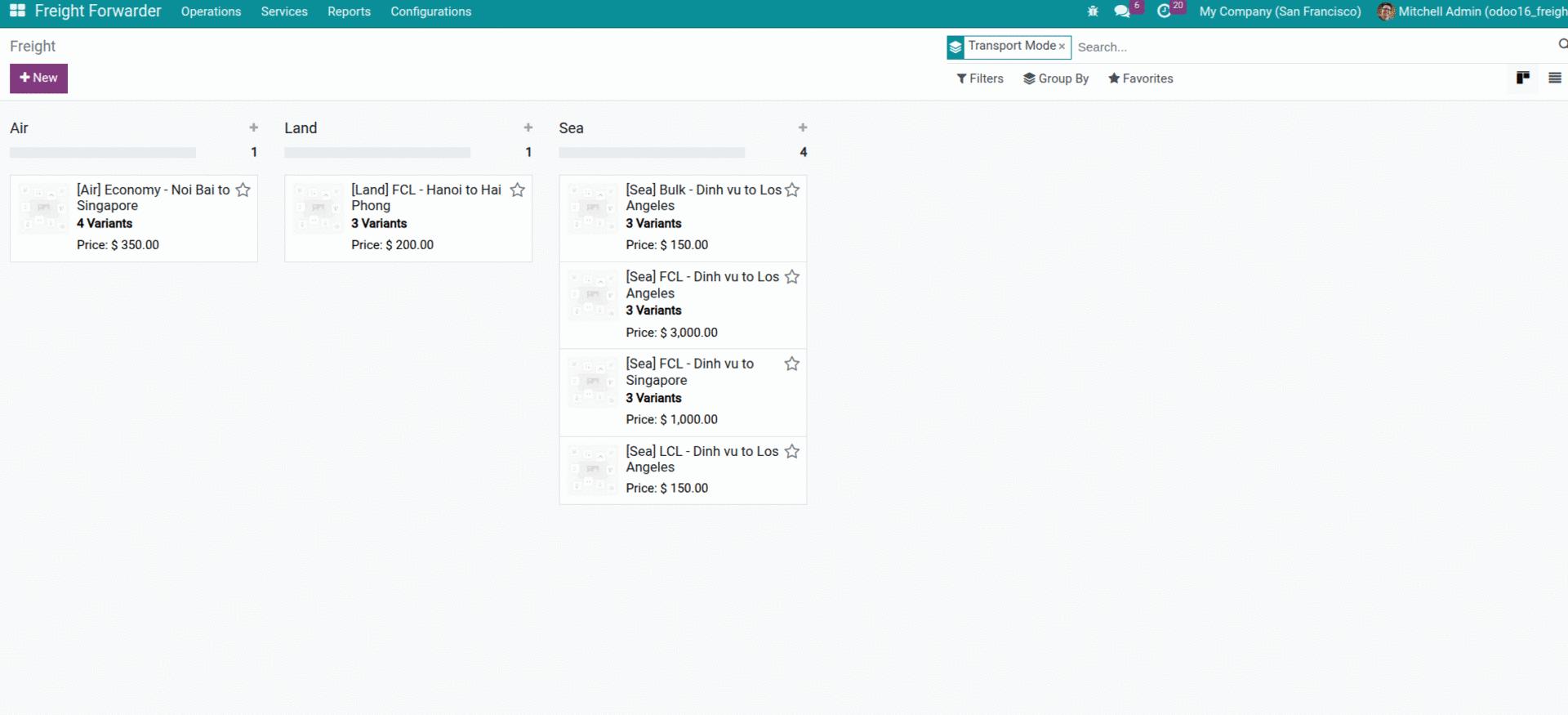Click the debug bug icon
The width and height of the screenshot is (1568, 715).
(1093, 11)
